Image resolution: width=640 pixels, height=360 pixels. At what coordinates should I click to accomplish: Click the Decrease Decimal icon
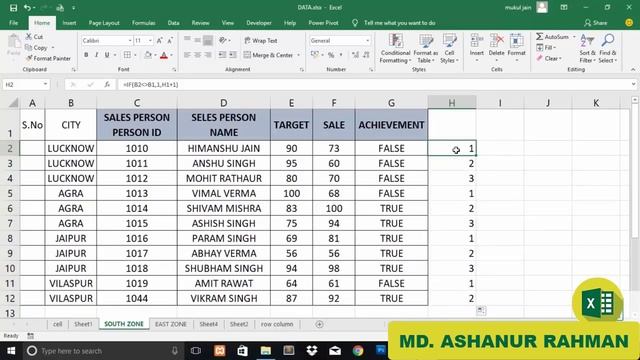tap(367, 55)
